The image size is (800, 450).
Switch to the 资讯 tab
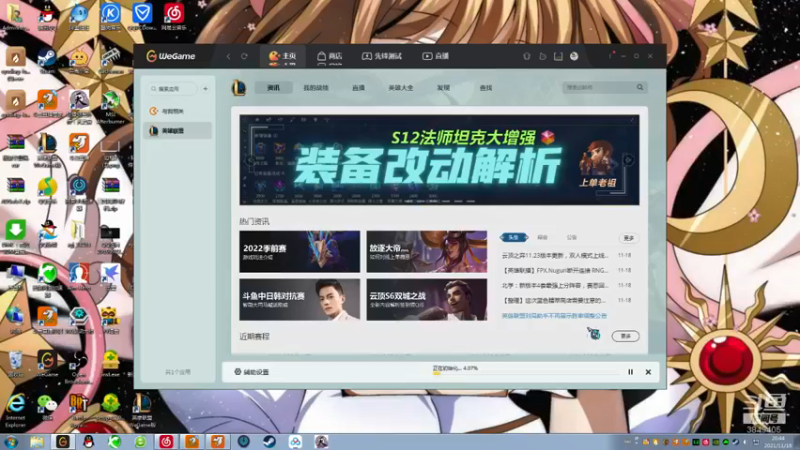[x=273, y=88]
